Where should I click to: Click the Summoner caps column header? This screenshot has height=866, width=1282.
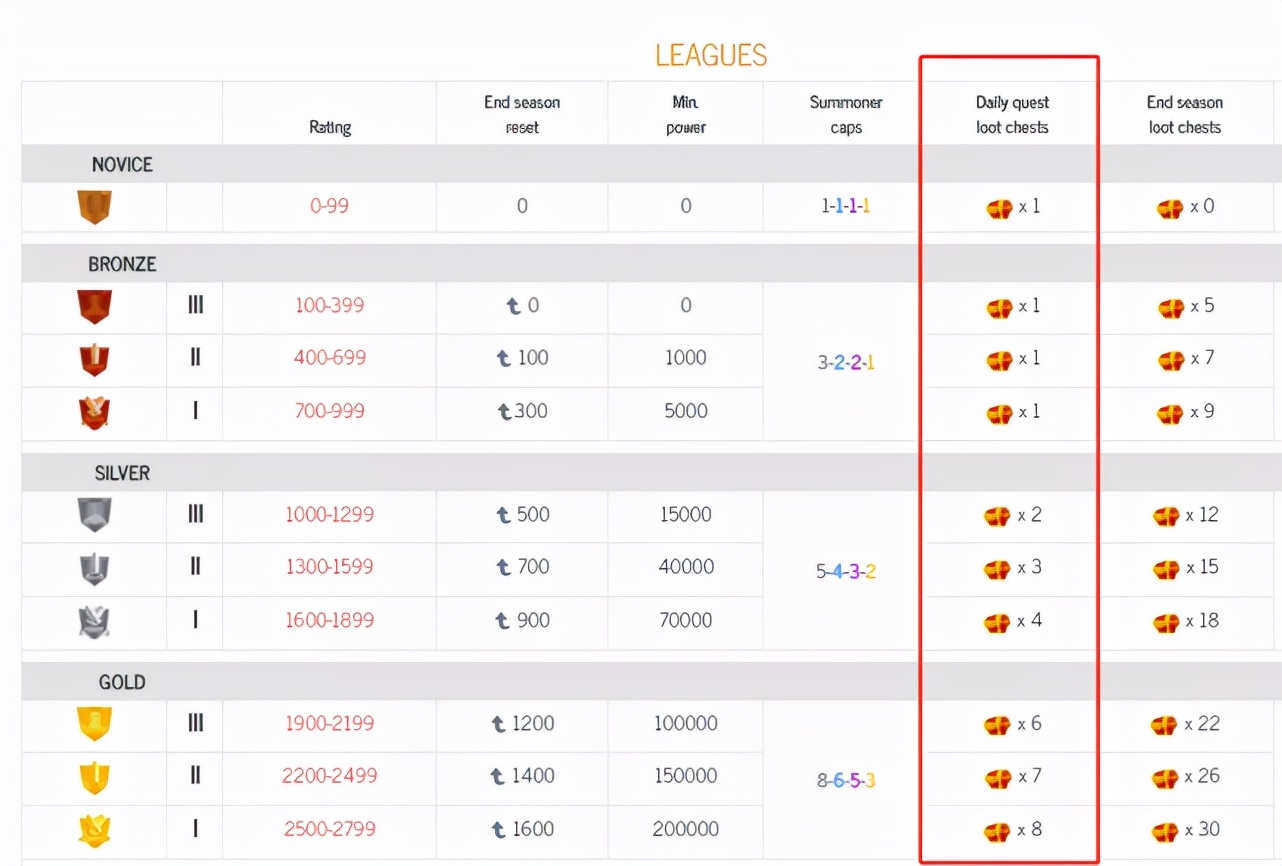click(846, 114)
